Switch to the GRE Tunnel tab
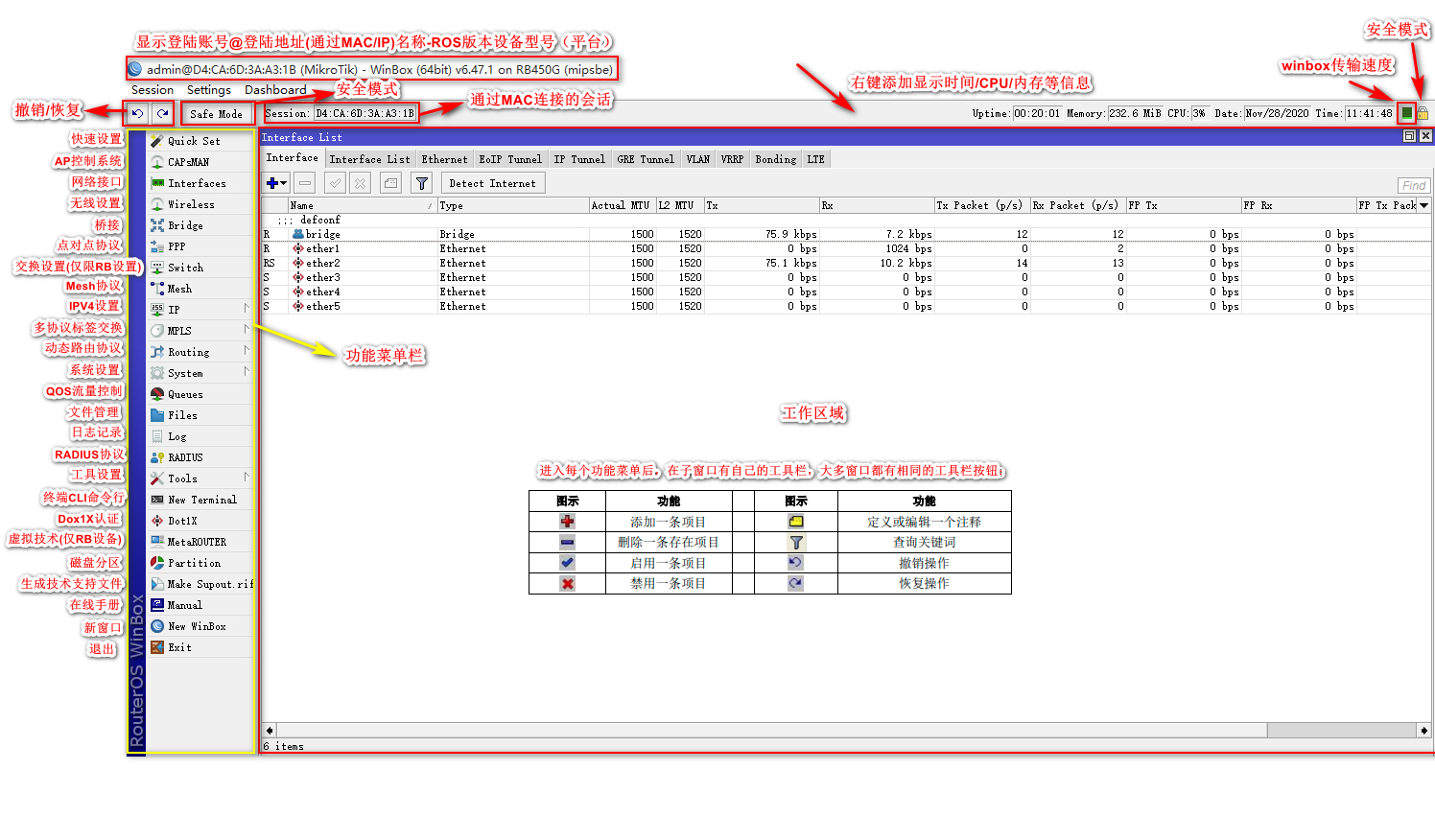 pyautogui.click(x=646, y=159)
